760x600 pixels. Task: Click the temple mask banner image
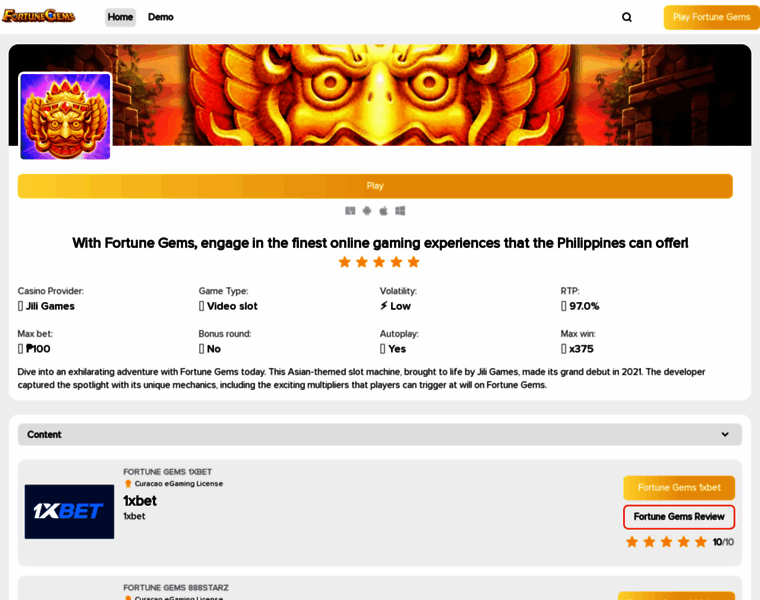[380, 95]
